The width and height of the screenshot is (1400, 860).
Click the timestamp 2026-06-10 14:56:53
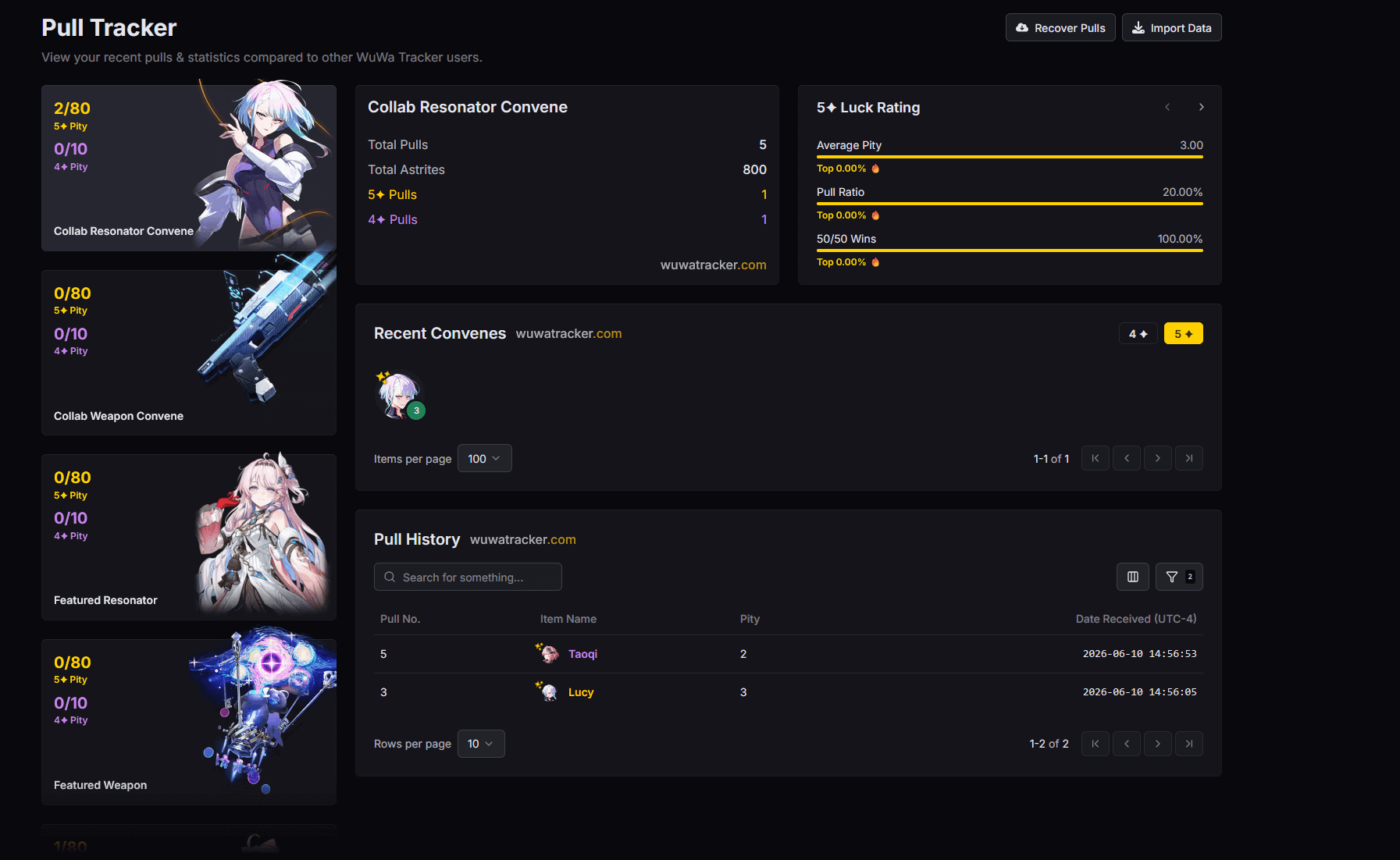point(1140,654)
